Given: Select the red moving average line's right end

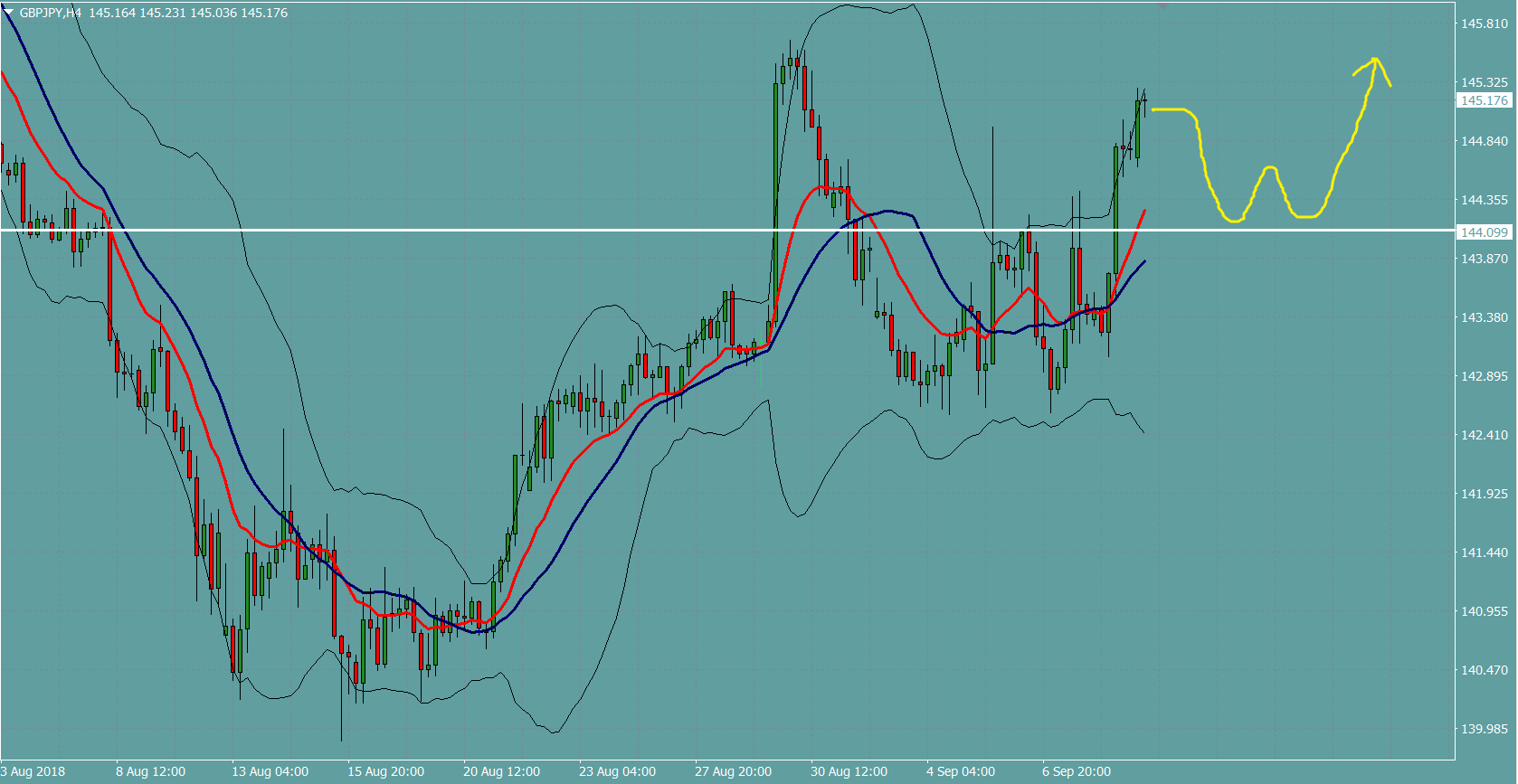Looking at the screenshot, I should [1143, 212].
